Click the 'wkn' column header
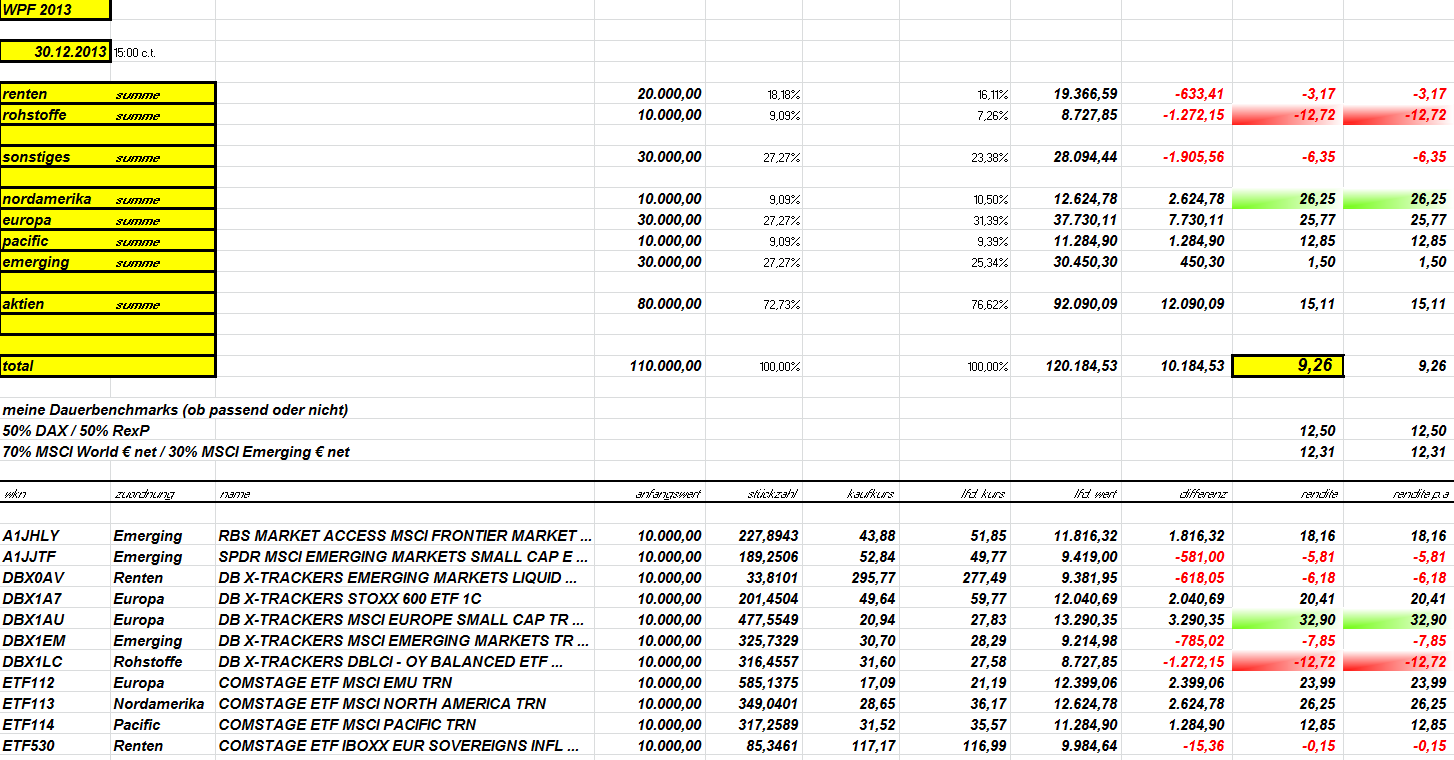The height and width of the screenshot is (760, 1454). tap(15, 494)
